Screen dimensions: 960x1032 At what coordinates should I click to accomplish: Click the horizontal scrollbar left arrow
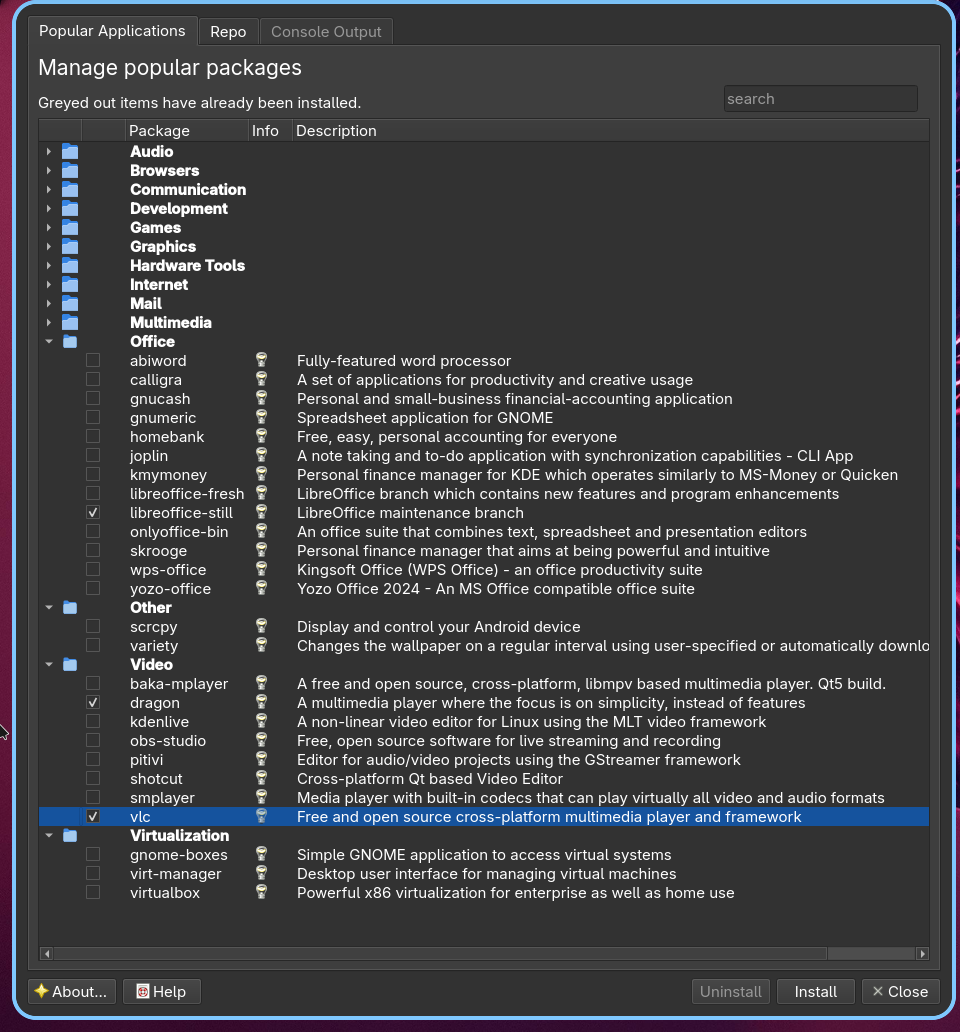coord(46,953)
